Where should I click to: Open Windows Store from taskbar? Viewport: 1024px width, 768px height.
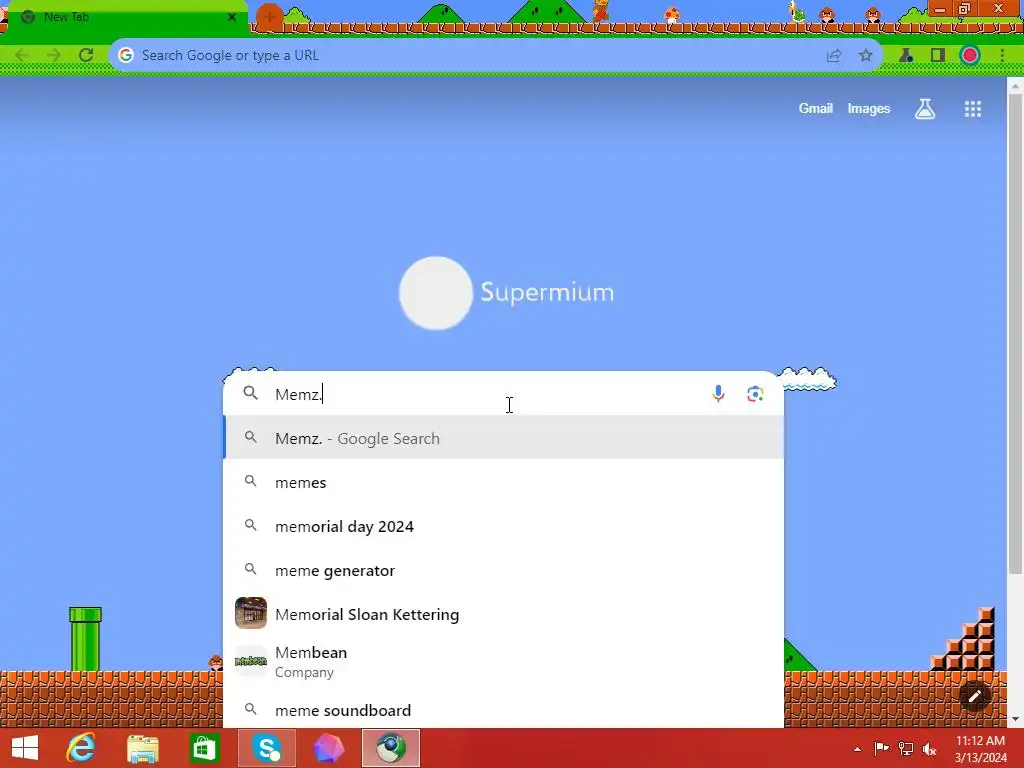(x=204, y=748)
